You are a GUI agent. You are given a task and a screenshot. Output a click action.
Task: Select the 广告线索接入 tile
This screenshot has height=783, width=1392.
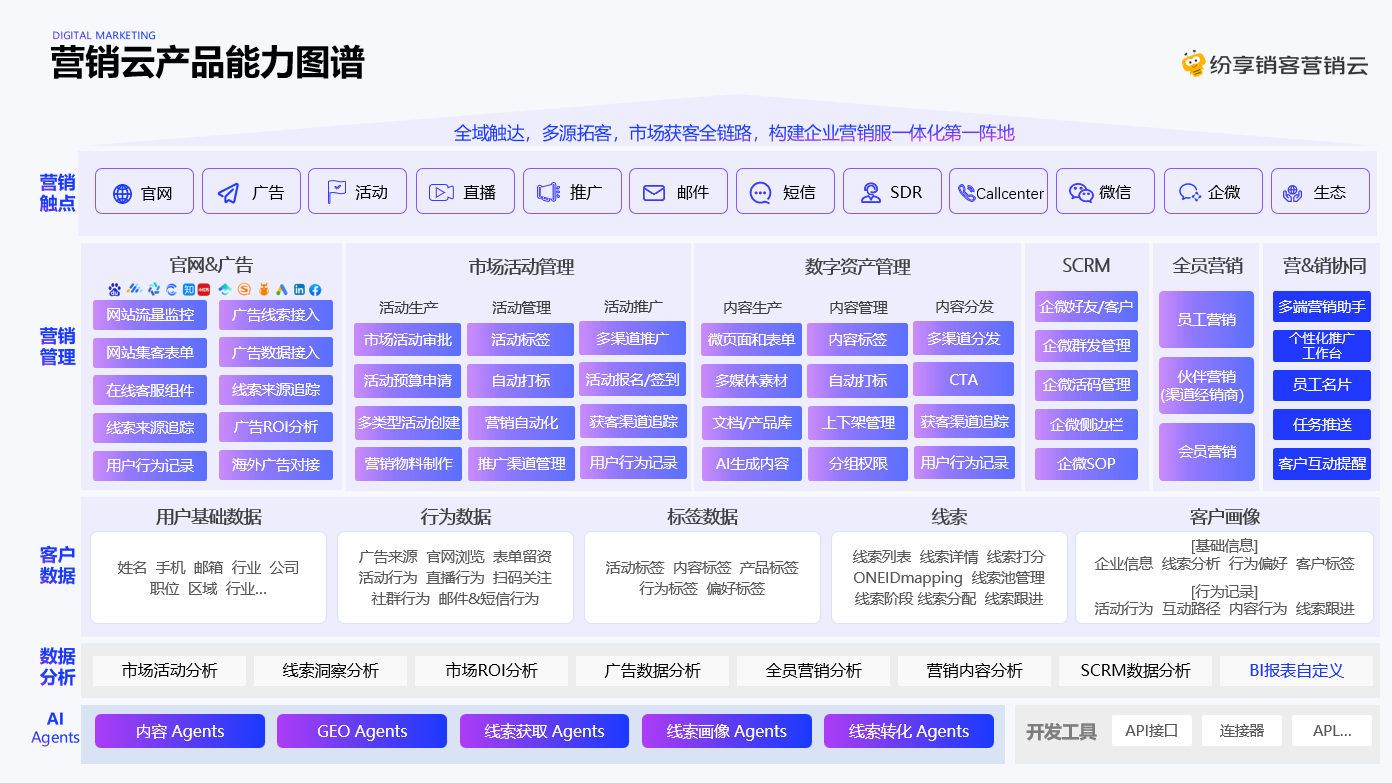point(276,315)
